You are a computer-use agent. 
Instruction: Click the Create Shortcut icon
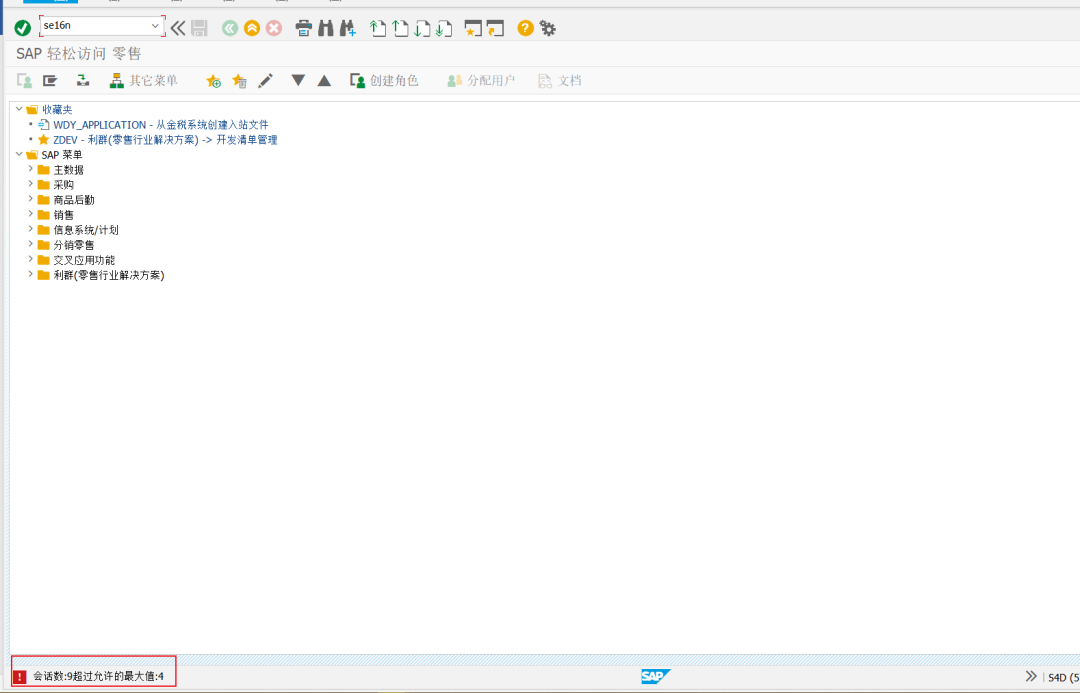click(495, 28)
